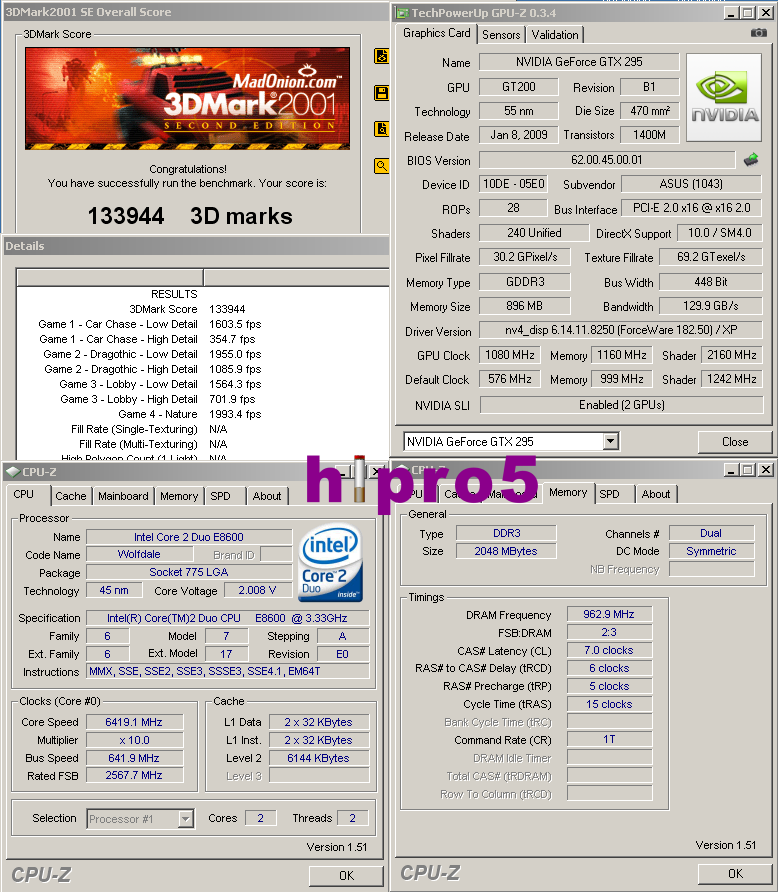Select the CPU tab in the CPU-Z processor window
Image resolution: width=778 pixels, height=892 pixels.
24,494
